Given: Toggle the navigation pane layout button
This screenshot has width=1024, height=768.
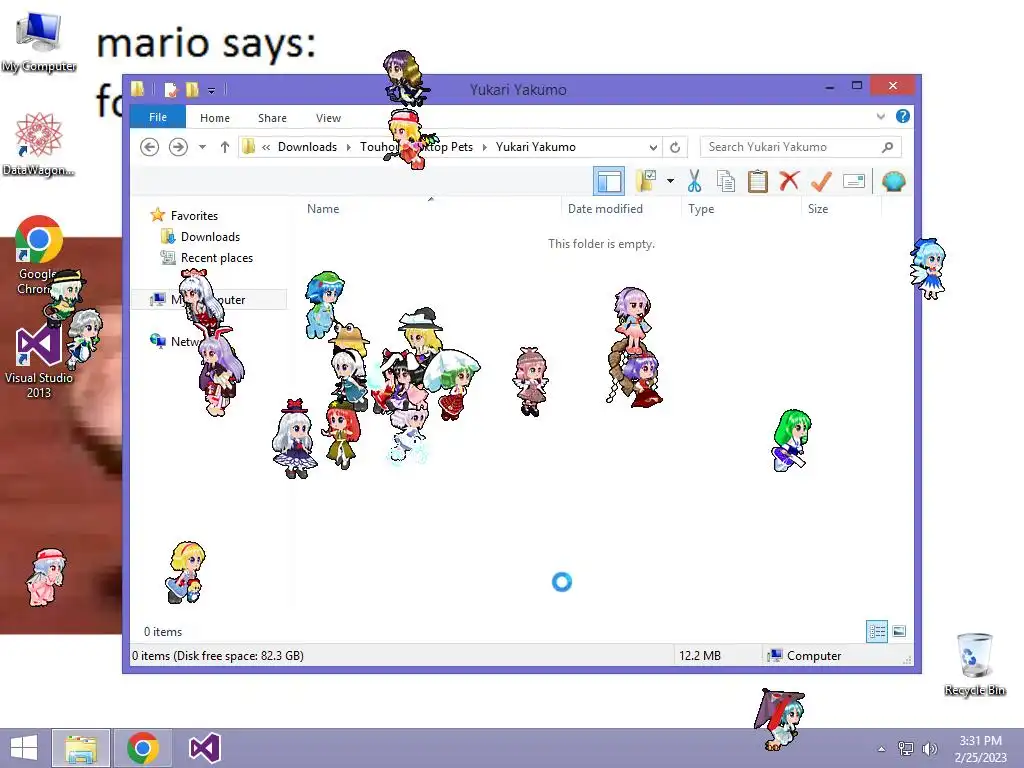Looking at the screenshot, I should pyautogui.click(x=609, y=182).
